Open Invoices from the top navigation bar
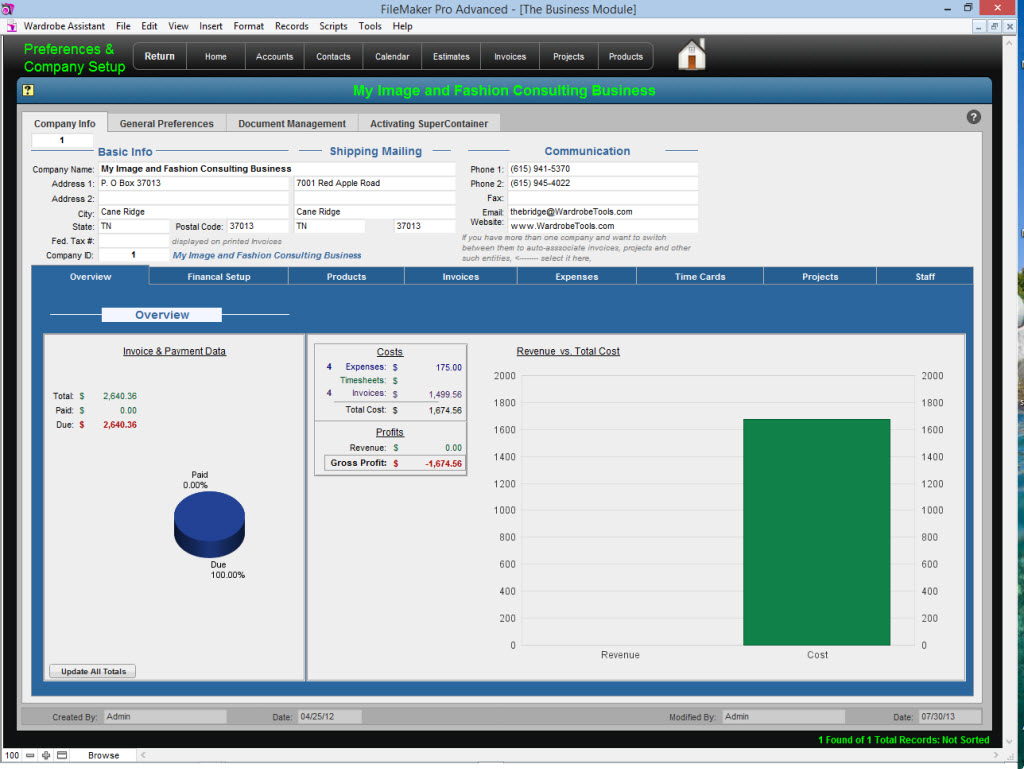This screenshot has width=1024, height=769. (x=509, y=56)
